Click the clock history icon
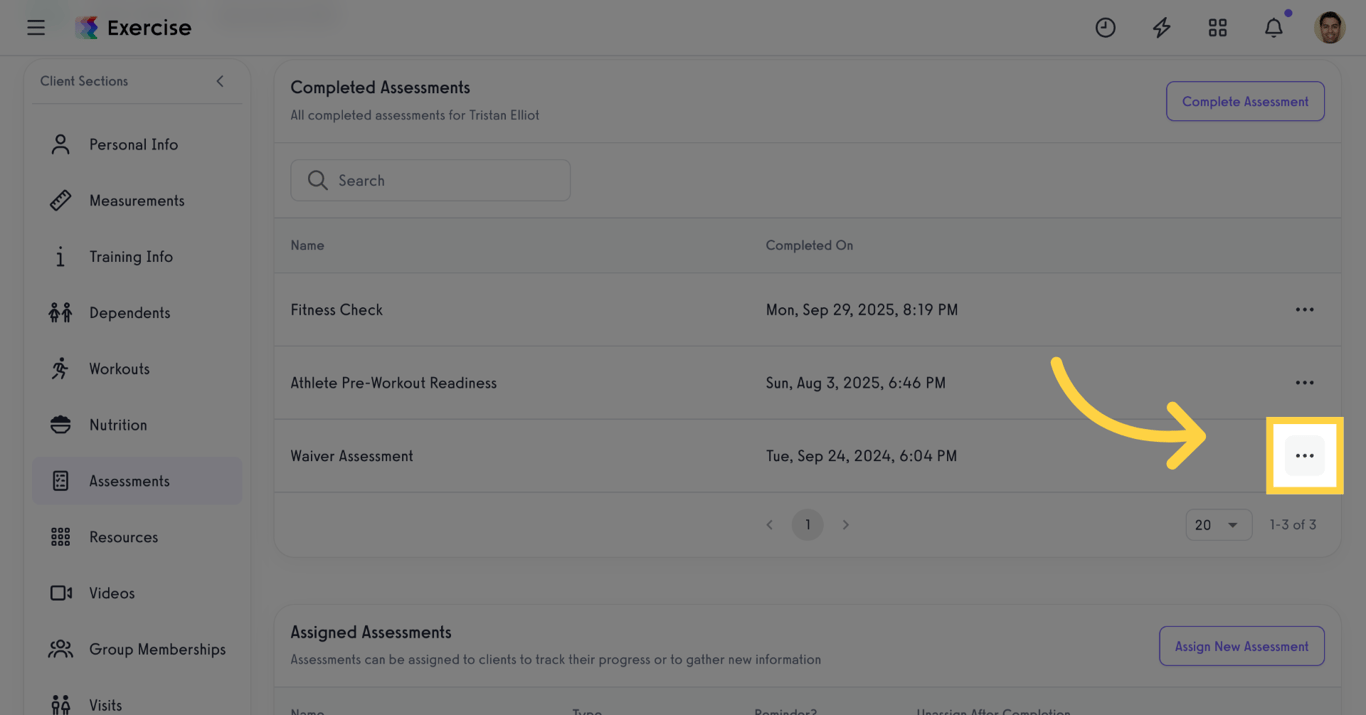Image resolution: width=1366 pixels, height=715 pixels. pyautogui.click(x=1105, y=28)
